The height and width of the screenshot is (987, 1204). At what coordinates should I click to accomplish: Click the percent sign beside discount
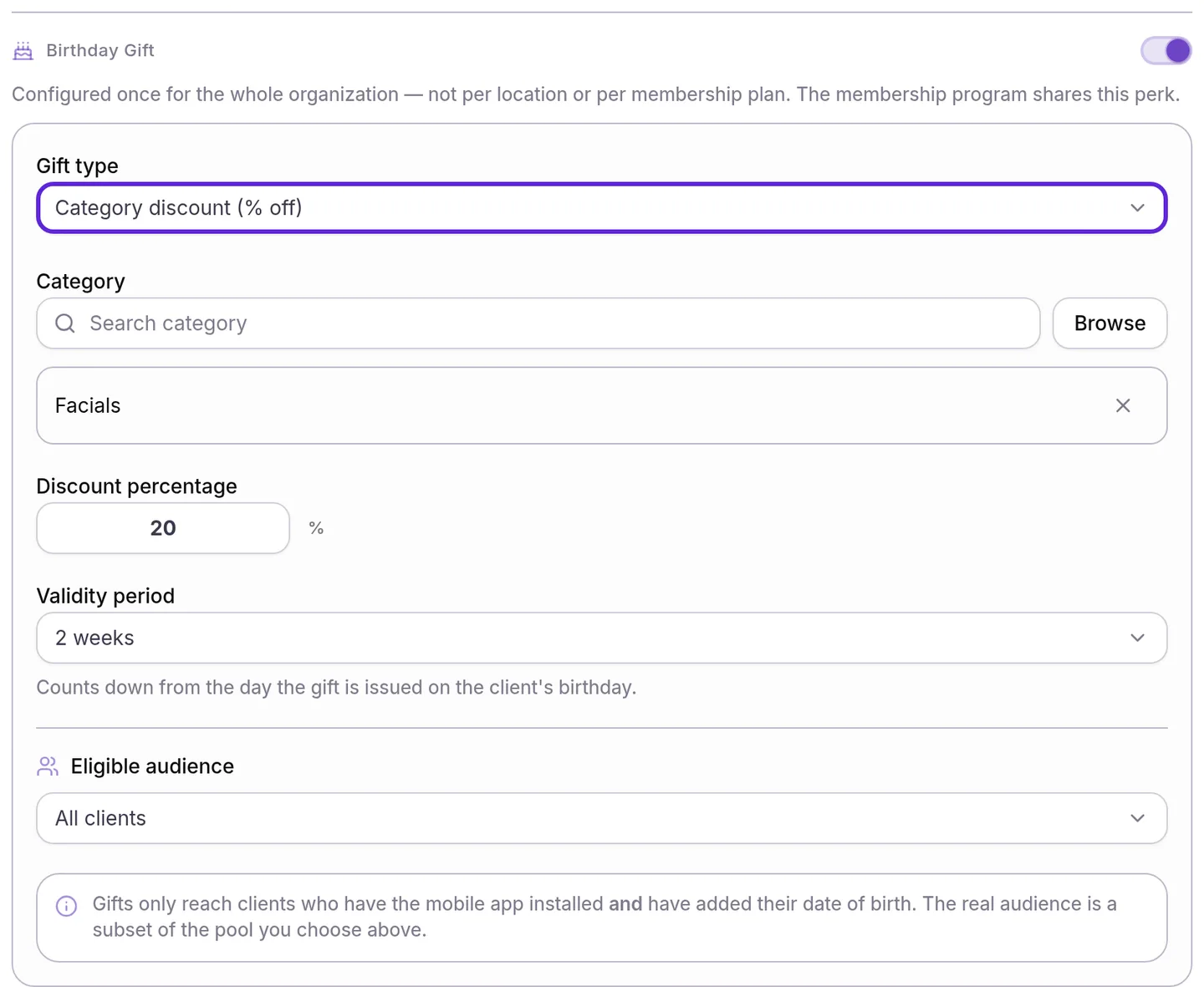click(316, 528)
